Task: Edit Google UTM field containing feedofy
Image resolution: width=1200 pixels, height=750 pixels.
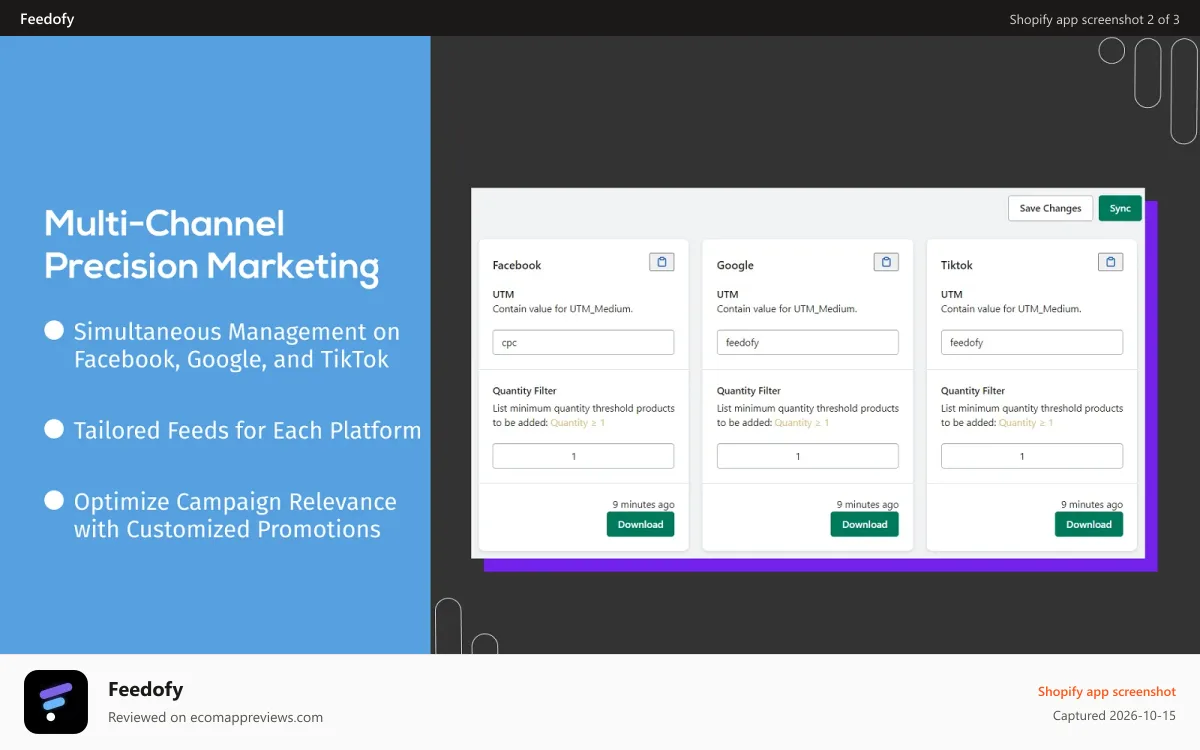Action: [x=808, y=342]
